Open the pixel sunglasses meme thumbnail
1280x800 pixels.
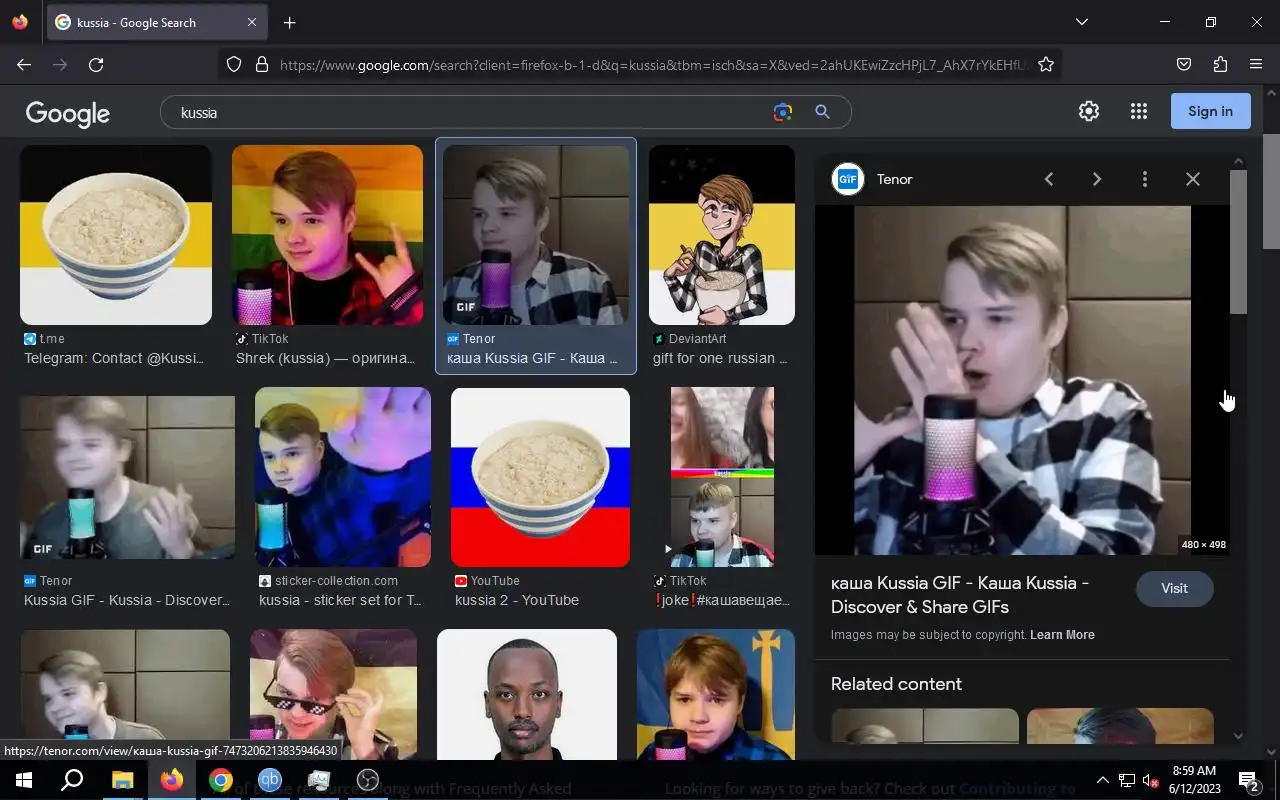pyautogui.click(x=333, y=694)
